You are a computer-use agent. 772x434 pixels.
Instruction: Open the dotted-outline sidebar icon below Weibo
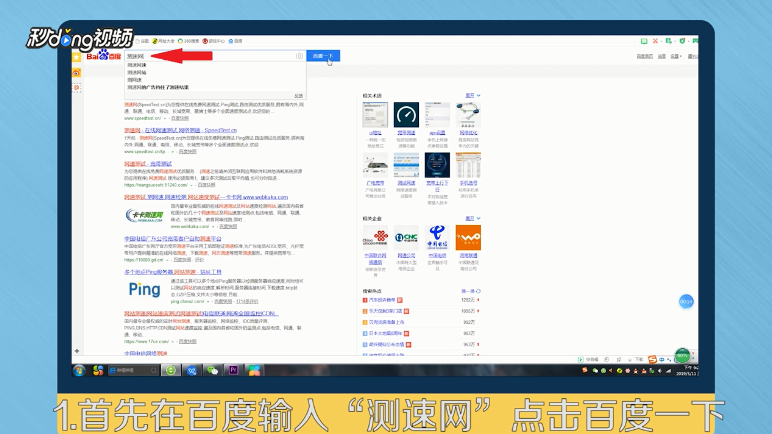(77, 88)
